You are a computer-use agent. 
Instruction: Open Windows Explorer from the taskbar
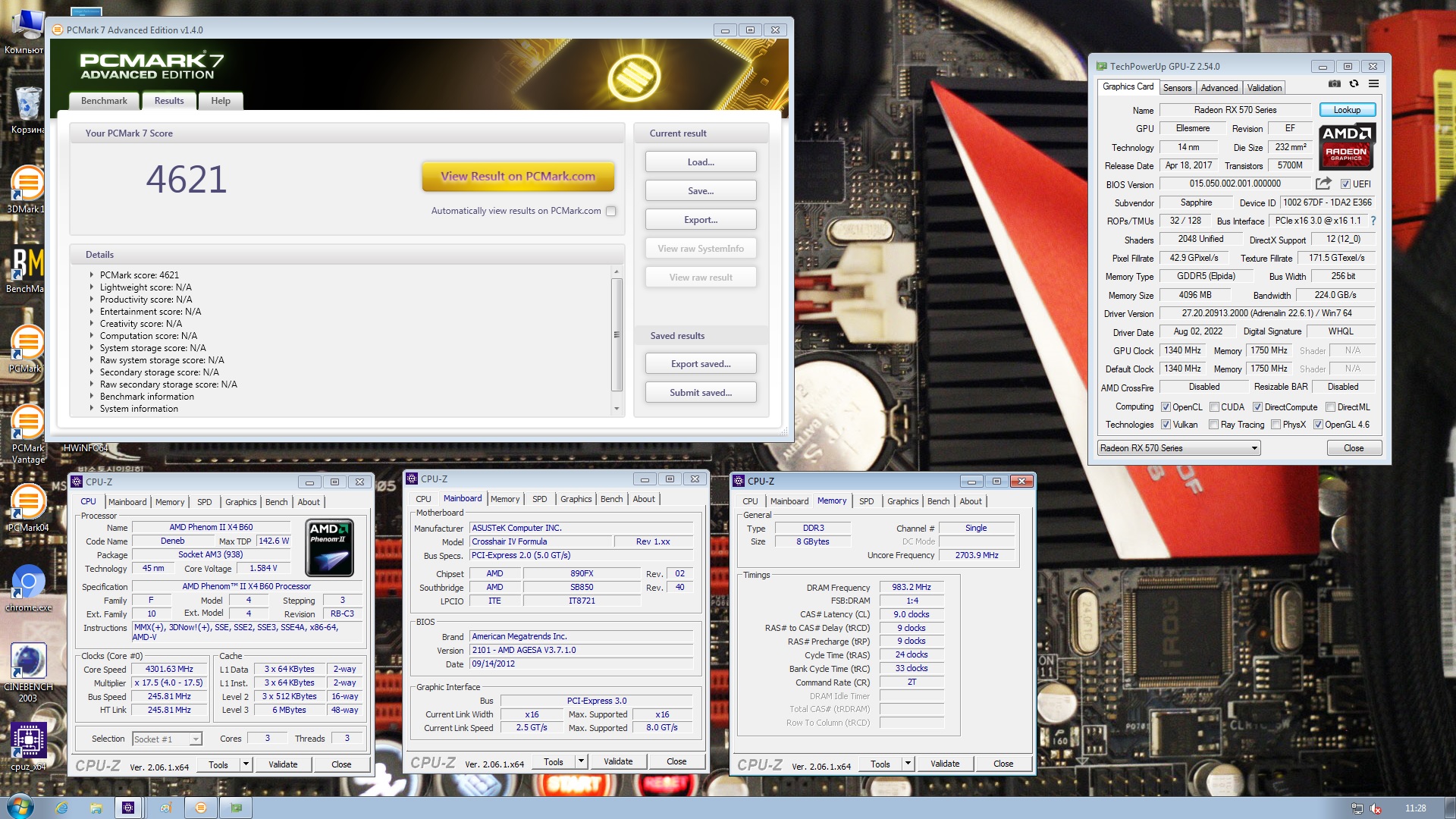(96, 808)
